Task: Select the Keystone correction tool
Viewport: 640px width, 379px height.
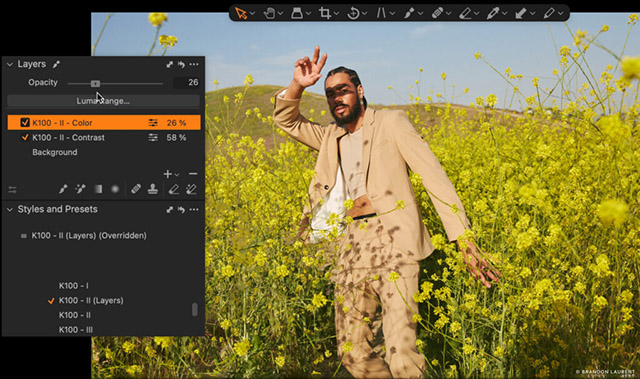Action: click(x=381, y=13)
